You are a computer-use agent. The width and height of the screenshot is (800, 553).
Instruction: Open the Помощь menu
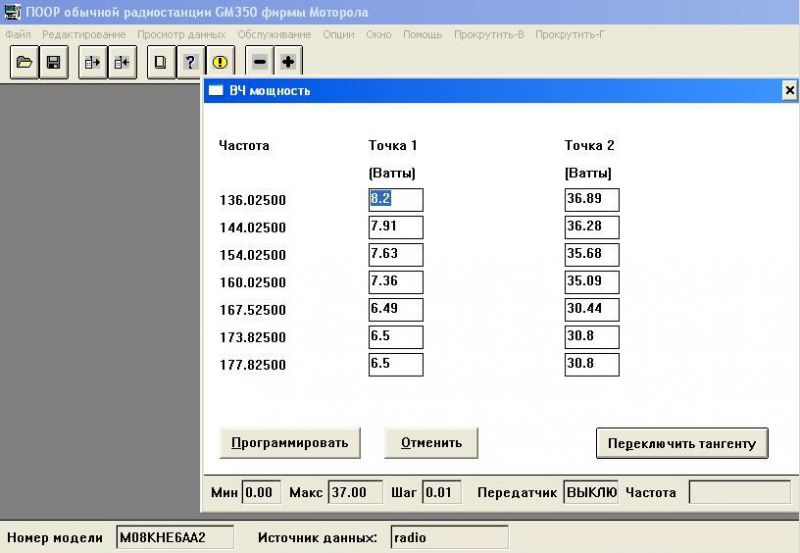(x=422, y=34)
